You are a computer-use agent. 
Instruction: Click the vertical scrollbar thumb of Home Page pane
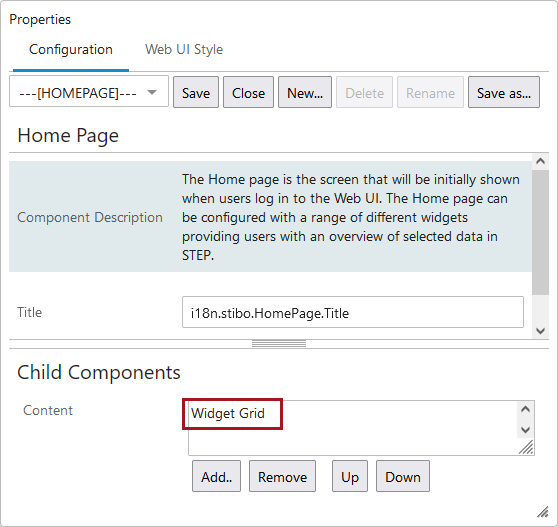click(x=540, y=232)
